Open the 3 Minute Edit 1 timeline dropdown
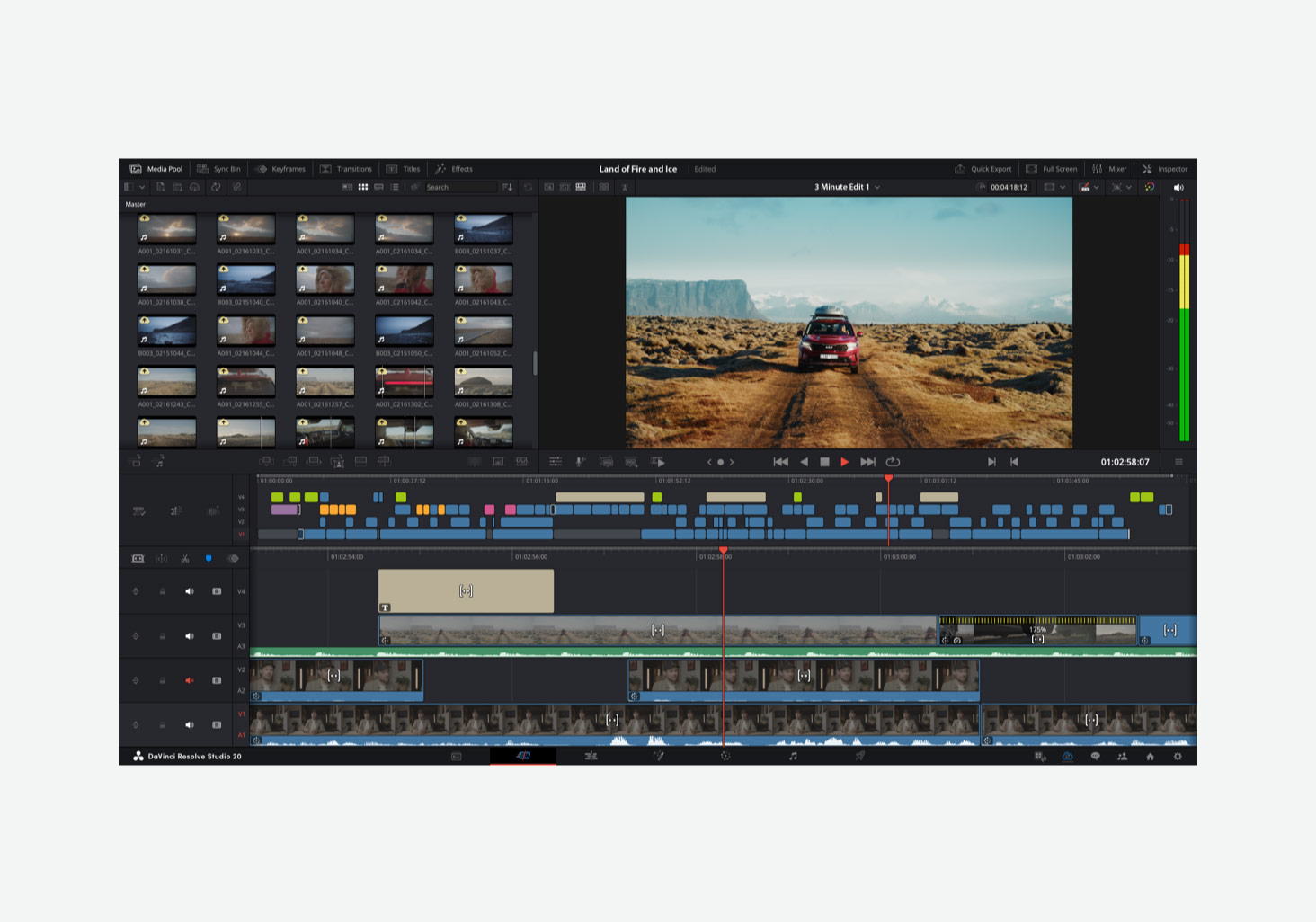Viewport: 1316px width, 922px height. click(x=877, y=187)
